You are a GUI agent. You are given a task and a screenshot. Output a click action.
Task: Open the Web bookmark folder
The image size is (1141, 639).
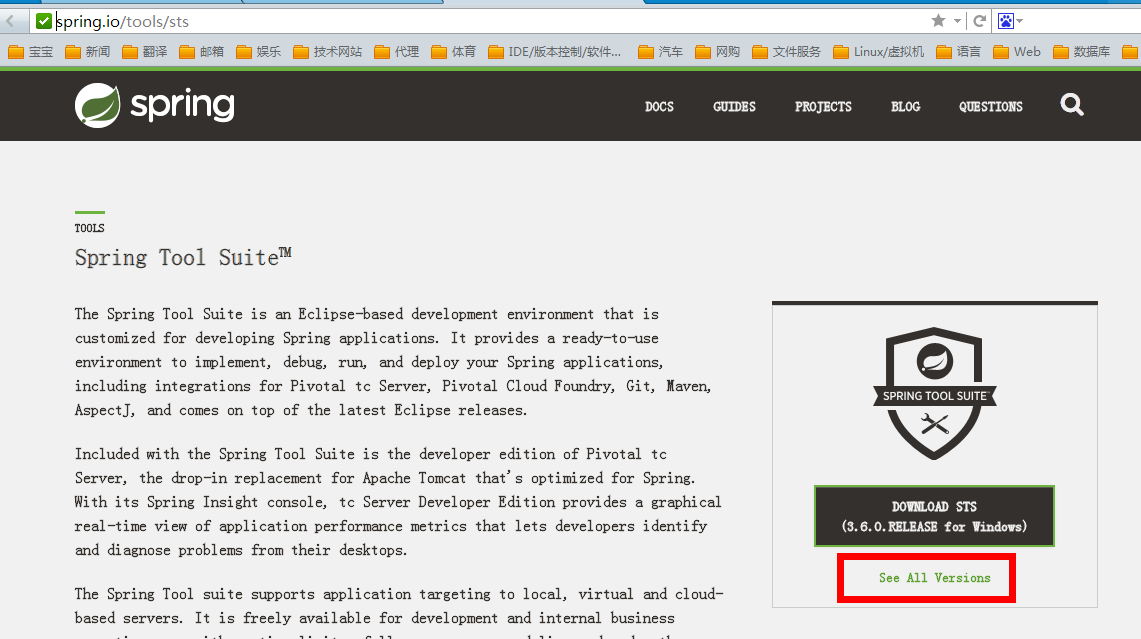click(x=1017, y=52)
